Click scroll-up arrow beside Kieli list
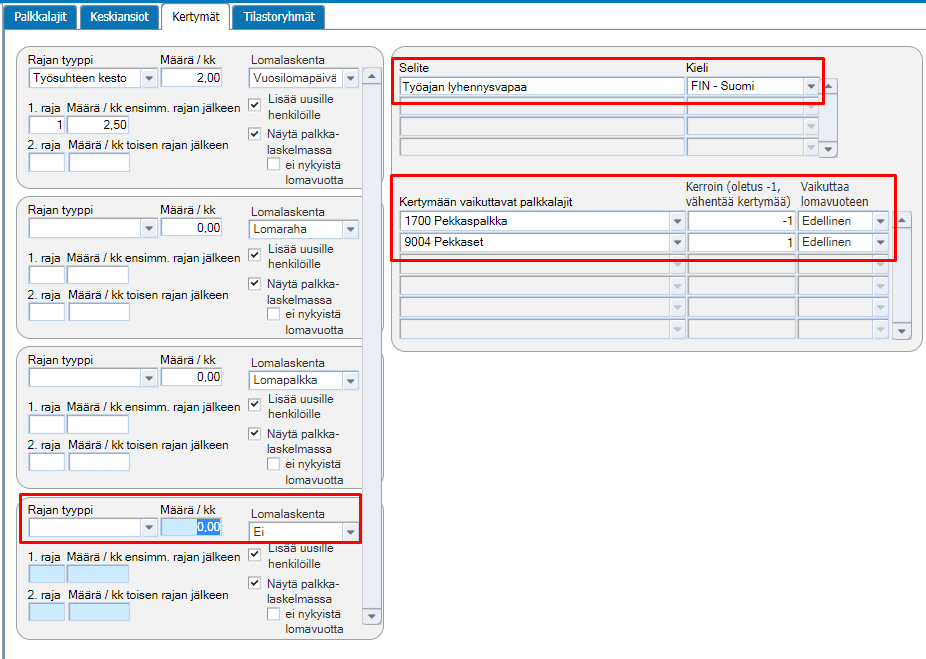926x659 pixels. pos(829,86)
